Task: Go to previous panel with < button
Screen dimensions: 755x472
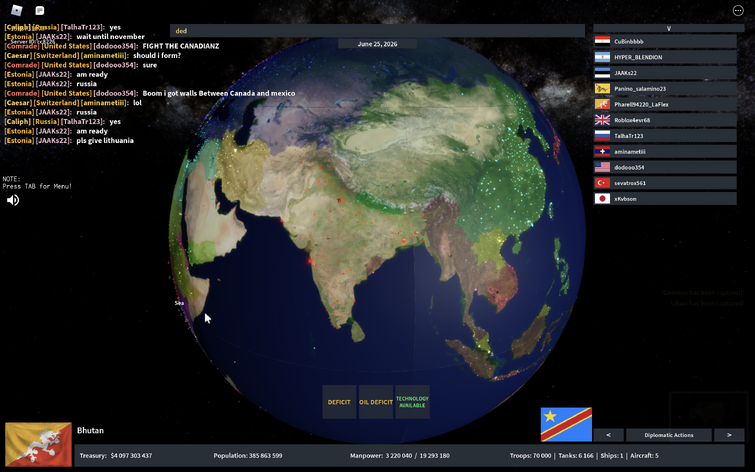Action: (609, 435)
